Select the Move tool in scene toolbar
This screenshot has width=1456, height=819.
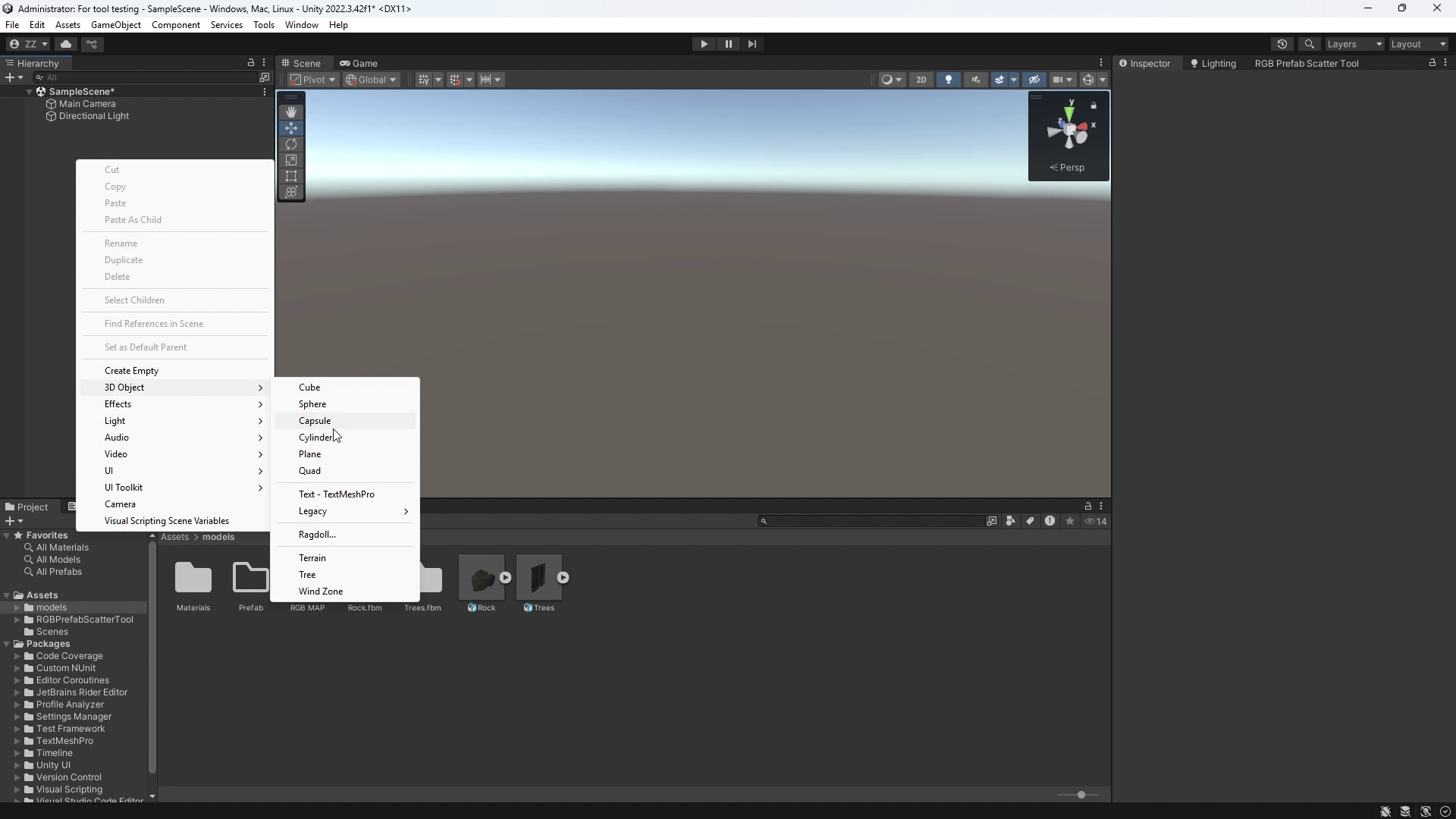pos(291,128)
